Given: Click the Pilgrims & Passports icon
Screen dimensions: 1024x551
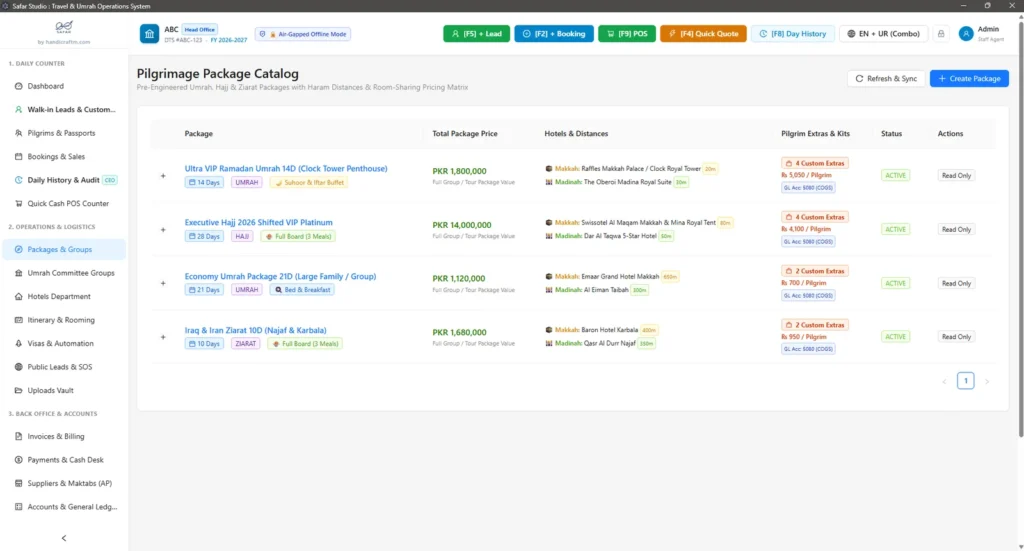Looking at the screenshot, I should pos(18,133).
